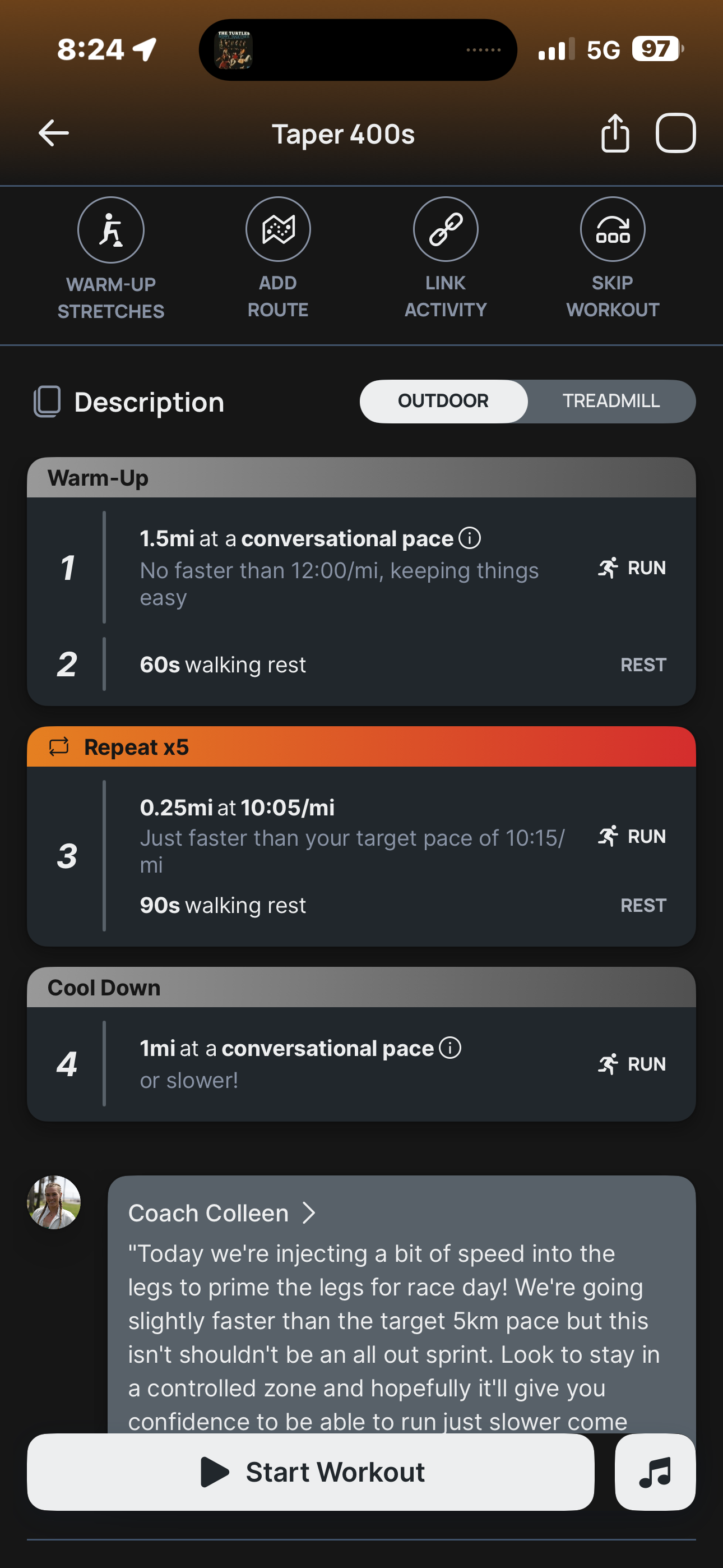This screenshot has width=723, height=1568.
Task: Tap the share workout icon
Action: (615, 133)
